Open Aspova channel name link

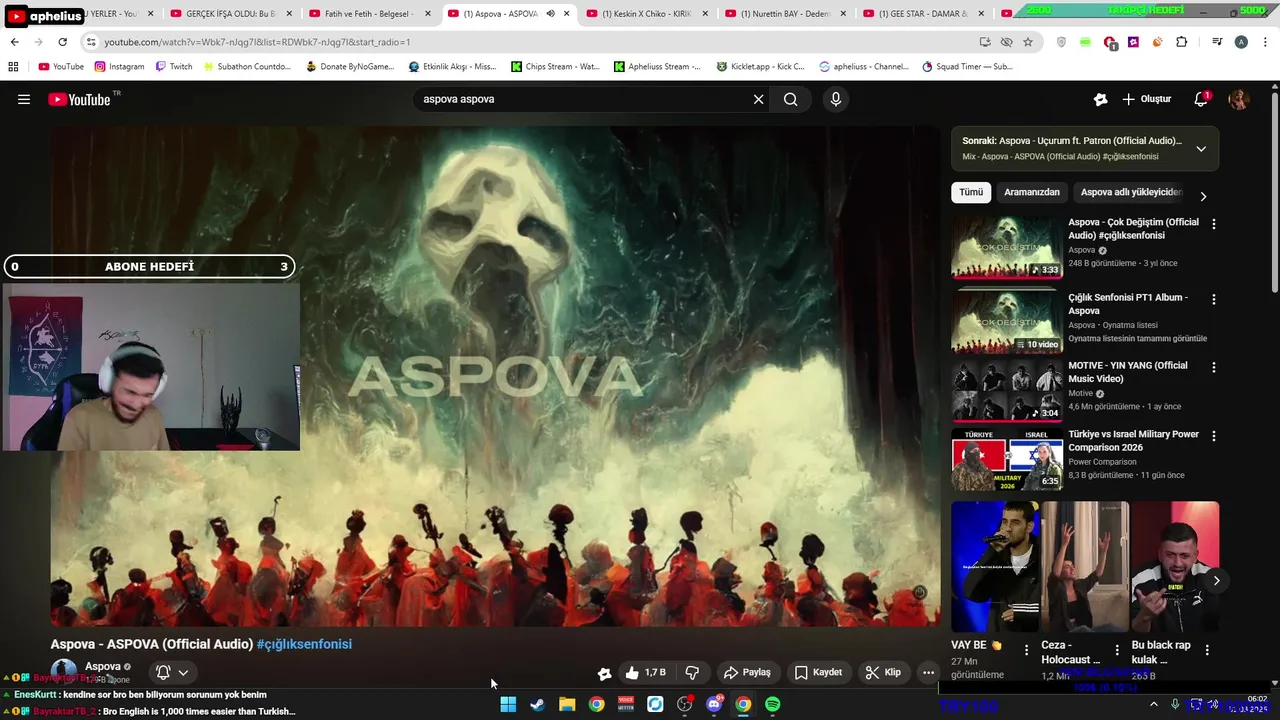point(103,666)
